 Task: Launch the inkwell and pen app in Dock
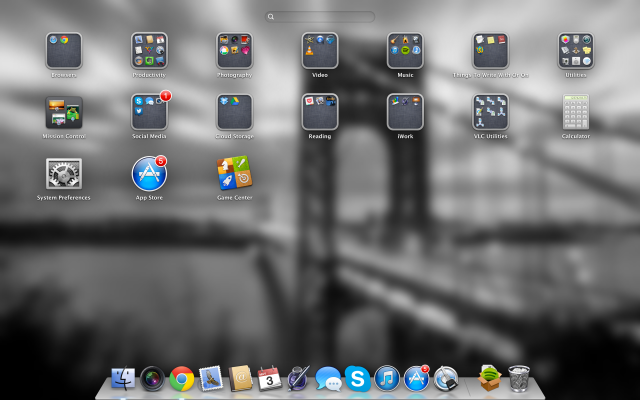tap(299, 378)
